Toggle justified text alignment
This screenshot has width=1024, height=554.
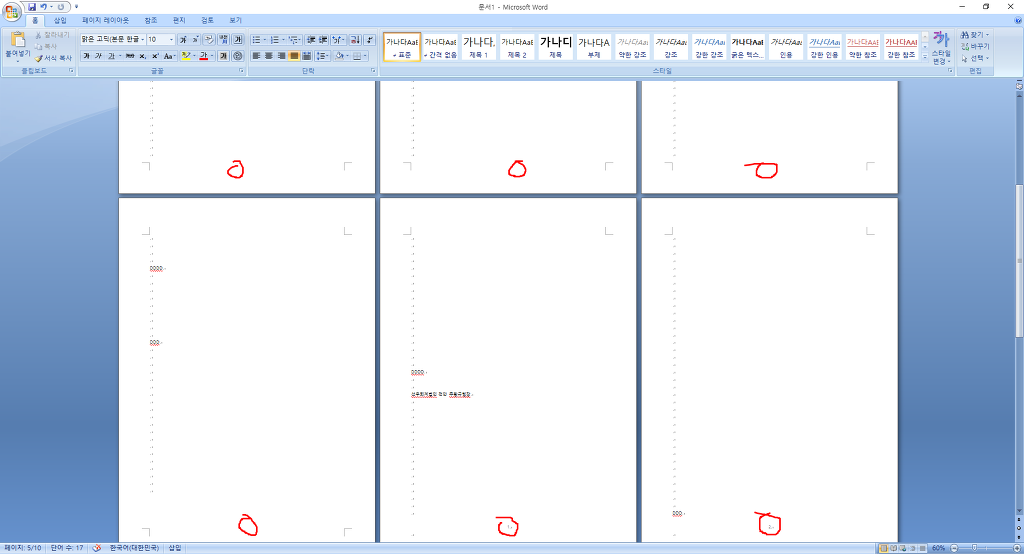click(x=294, y=56)
